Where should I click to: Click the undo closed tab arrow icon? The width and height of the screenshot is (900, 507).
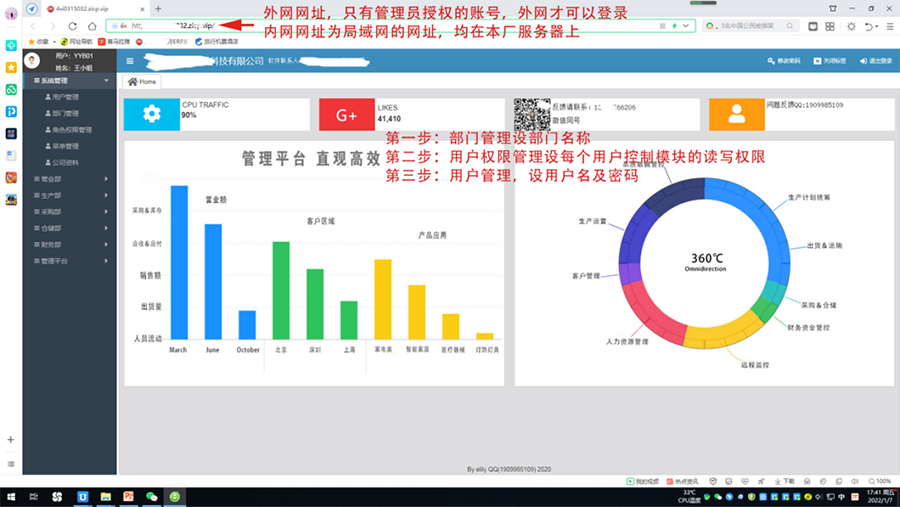(869, 26)
